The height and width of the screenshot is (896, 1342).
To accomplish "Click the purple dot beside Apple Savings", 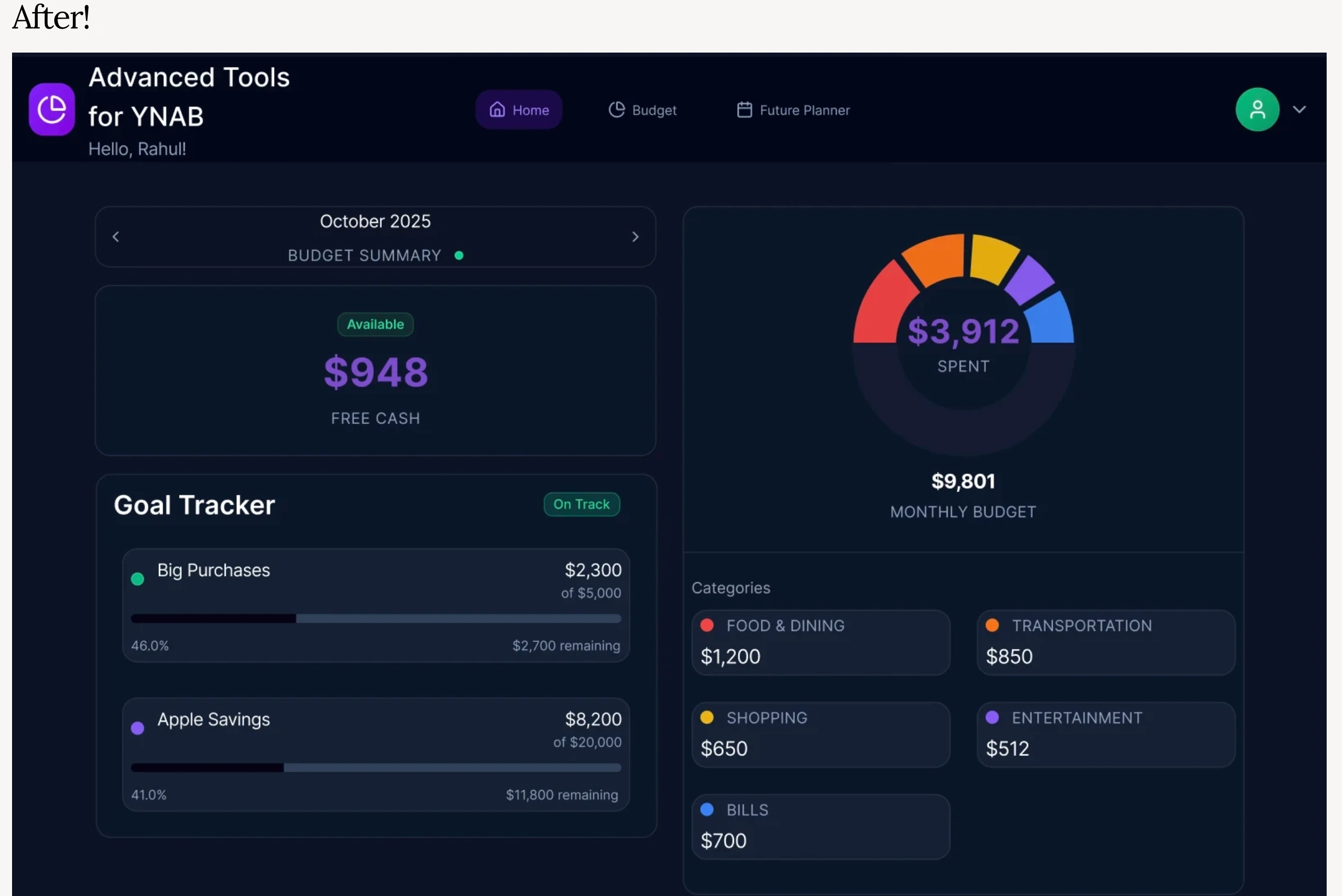I will click(137, 728).
